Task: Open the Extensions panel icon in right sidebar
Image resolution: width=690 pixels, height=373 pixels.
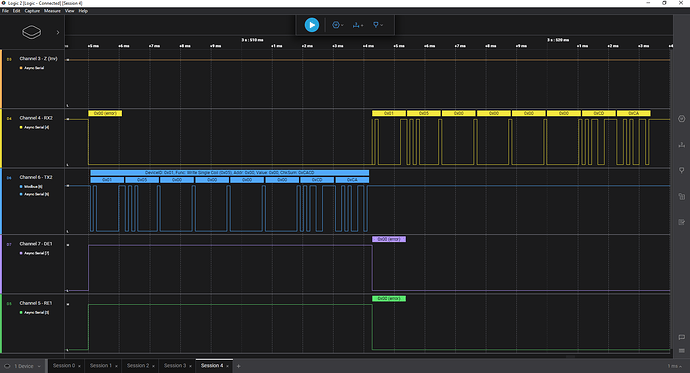Action: point(681,196)
